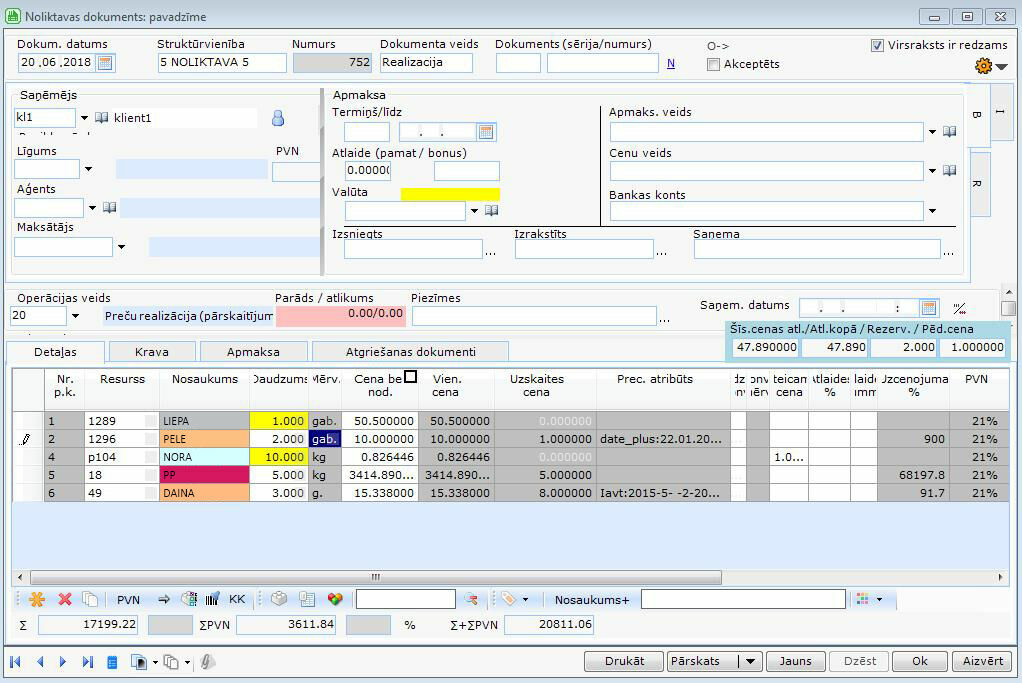Toggle the Akceptēts checkbox
This screenshot has width=1022, height=683.
(x=713, y=65)
